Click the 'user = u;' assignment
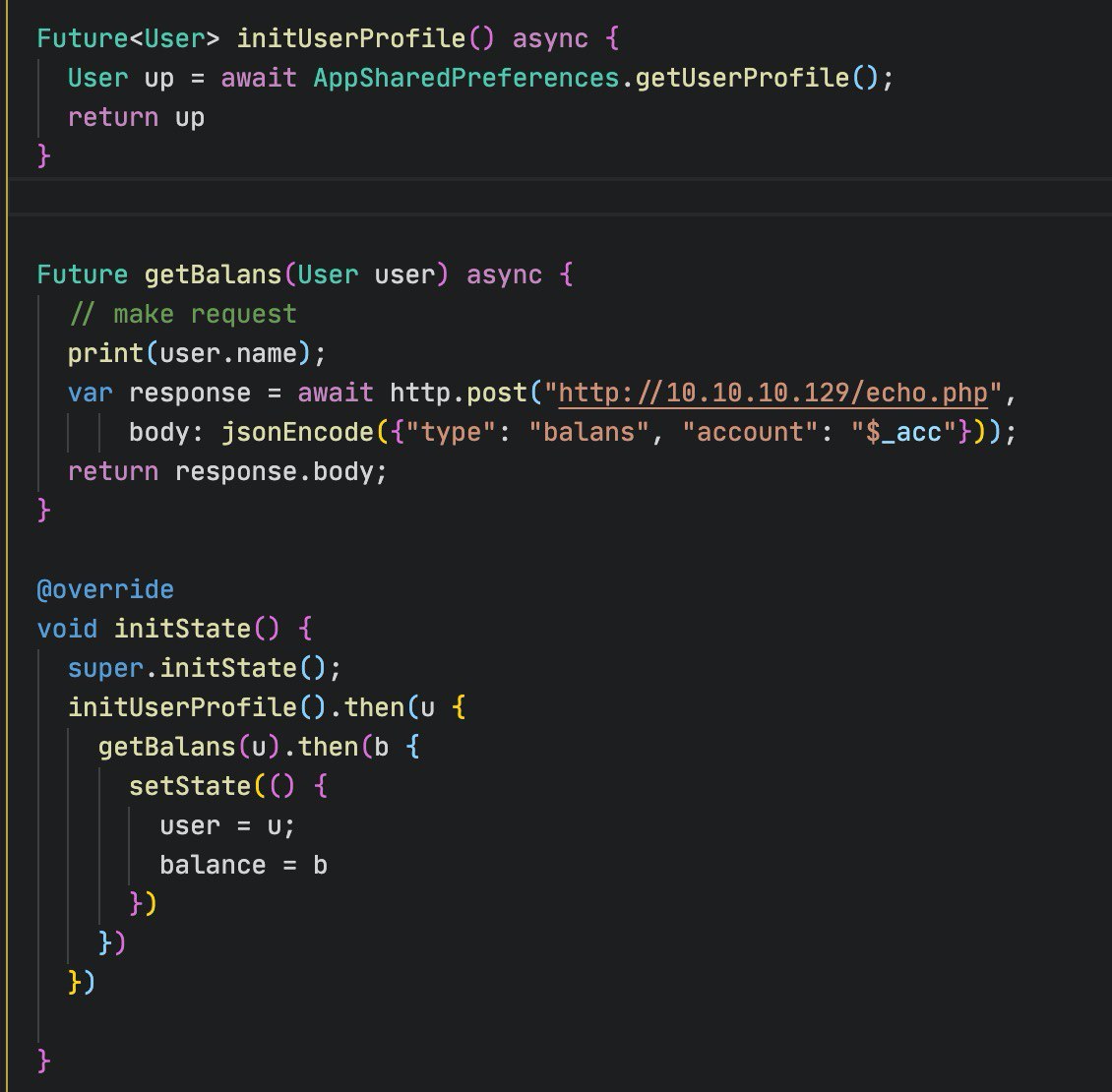Image resolution: width=1112 pixels, height=1092 pixels. 227,826
